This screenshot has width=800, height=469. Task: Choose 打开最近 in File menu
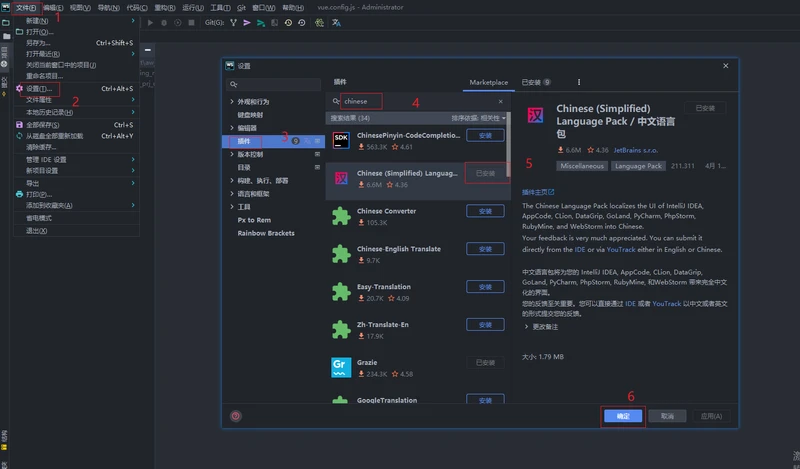77,54
